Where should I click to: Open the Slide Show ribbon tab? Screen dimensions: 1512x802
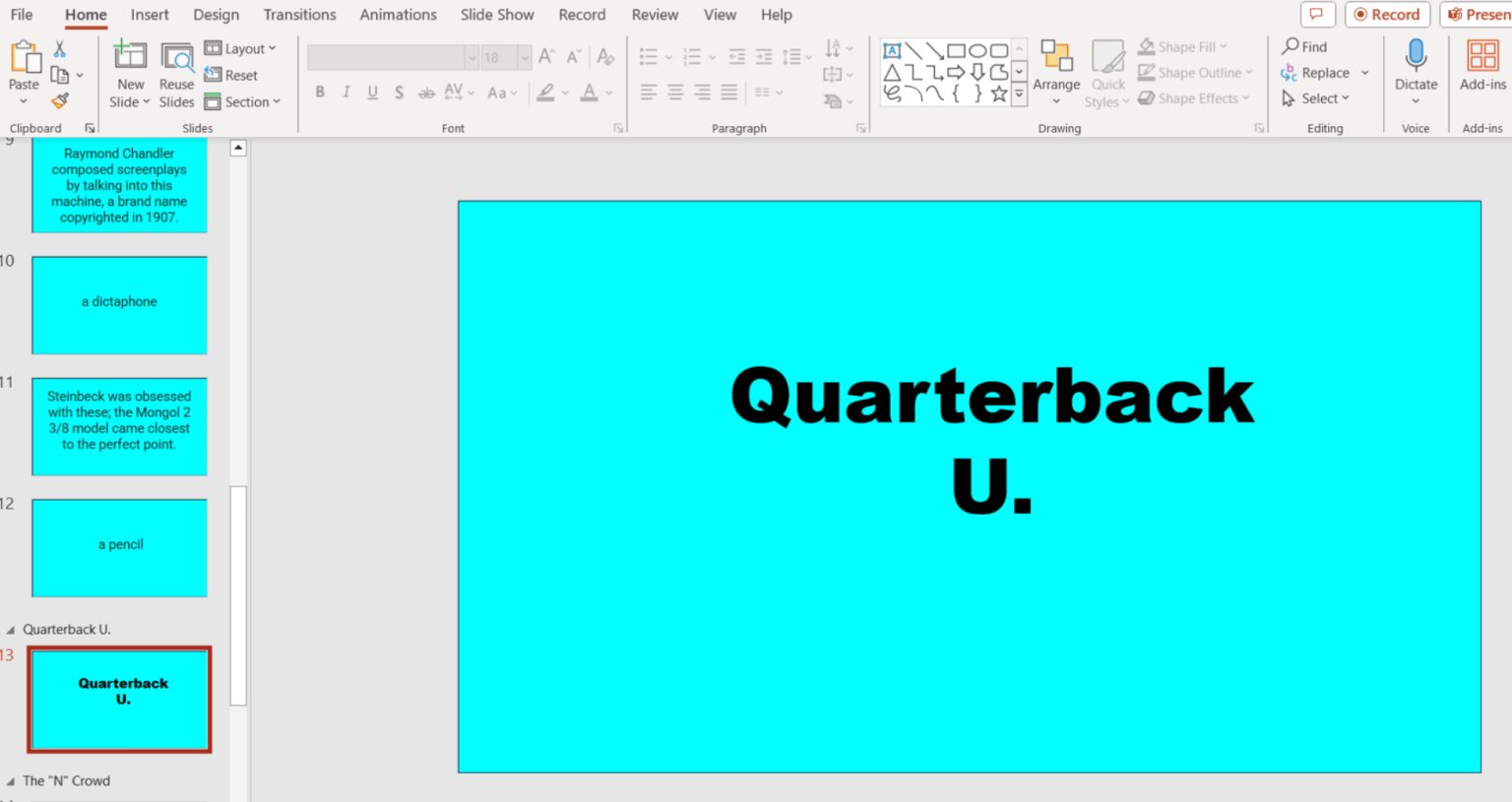(497, 15)
